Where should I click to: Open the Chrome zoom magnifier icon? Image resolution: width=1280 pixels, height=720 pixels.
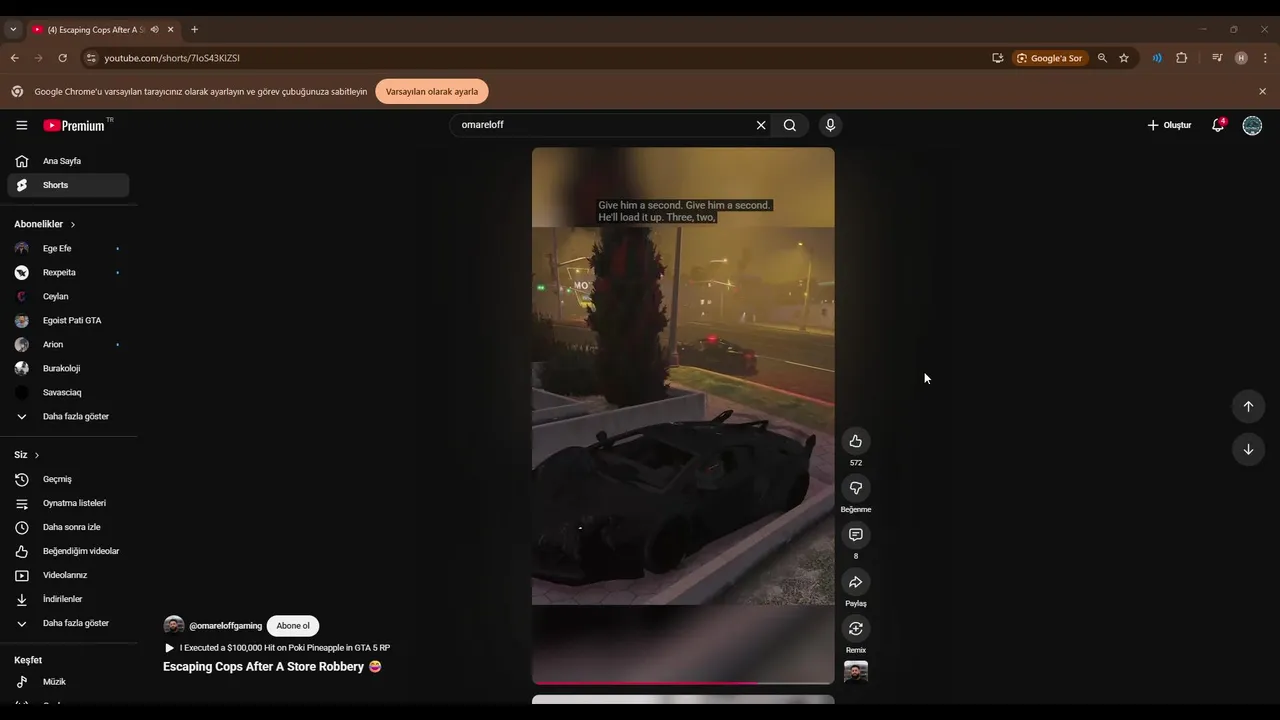click(x=1102, y=58)
